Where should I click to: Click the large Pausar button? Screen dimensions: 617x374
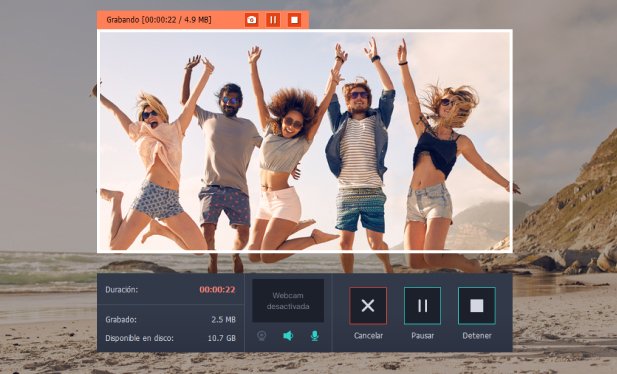[x=422, y=306]
